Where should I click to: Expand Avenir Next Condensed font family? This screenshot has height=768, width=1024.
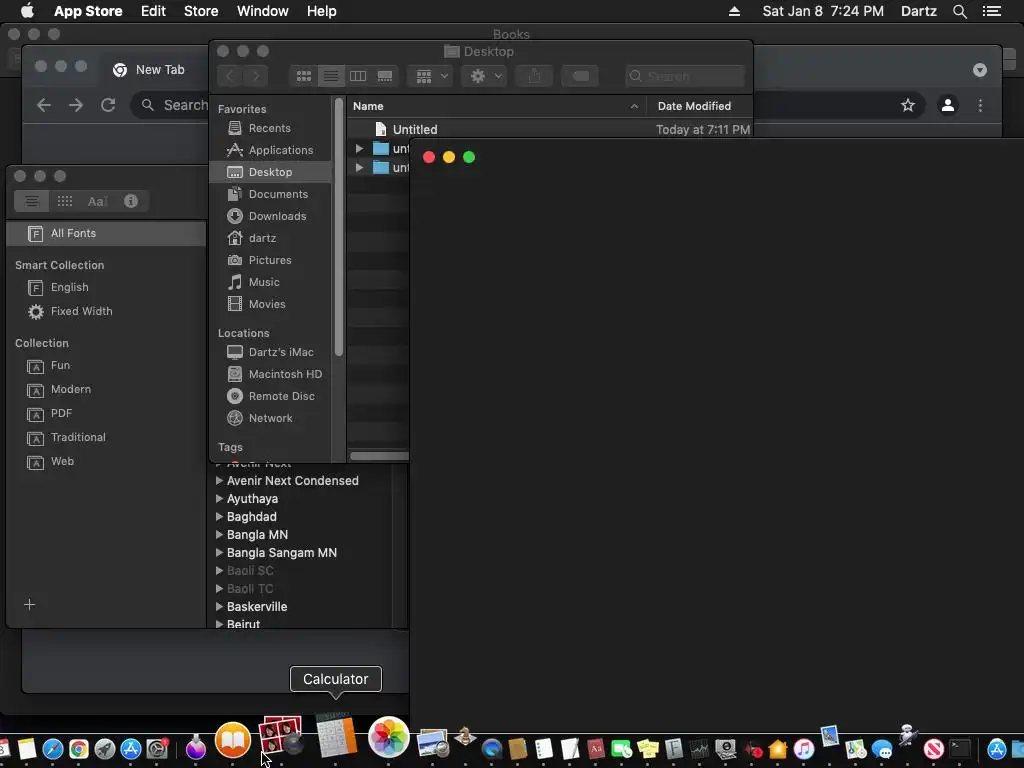pos(219,481)
